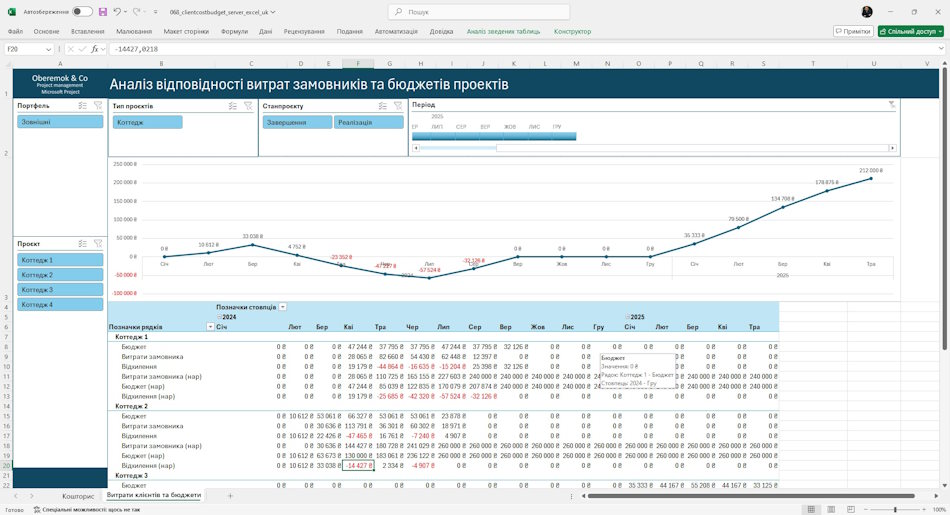Clear the filter on the Тип проєктів slicer
This screenshot has height=515, width=950.
click(248, 106)
